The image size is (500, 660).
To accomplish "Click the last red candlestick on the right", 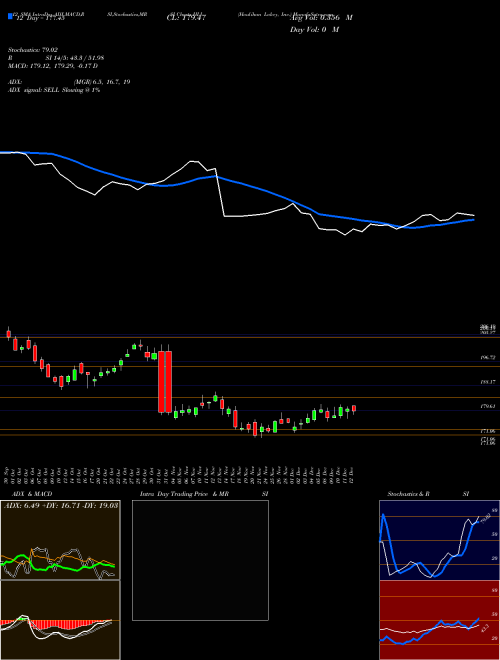I will pyautogui.click(x=354, y=408).
